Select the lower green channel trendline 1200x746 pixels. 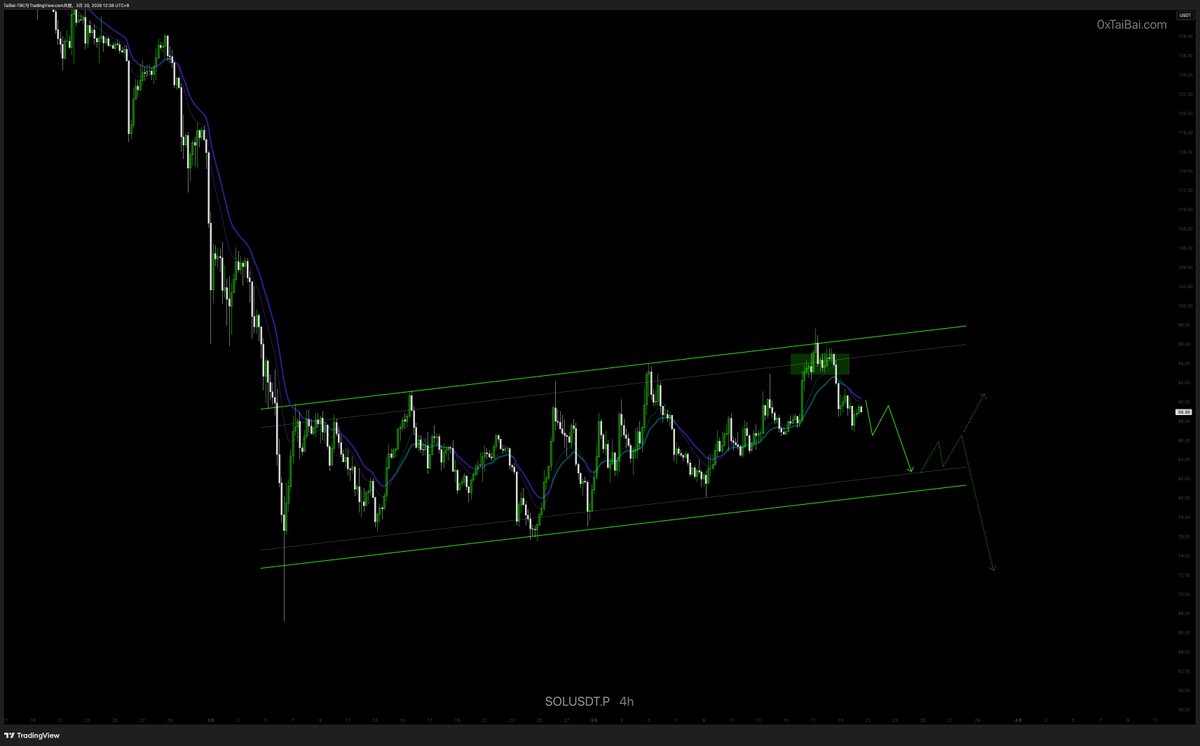(x=612, y=527)
